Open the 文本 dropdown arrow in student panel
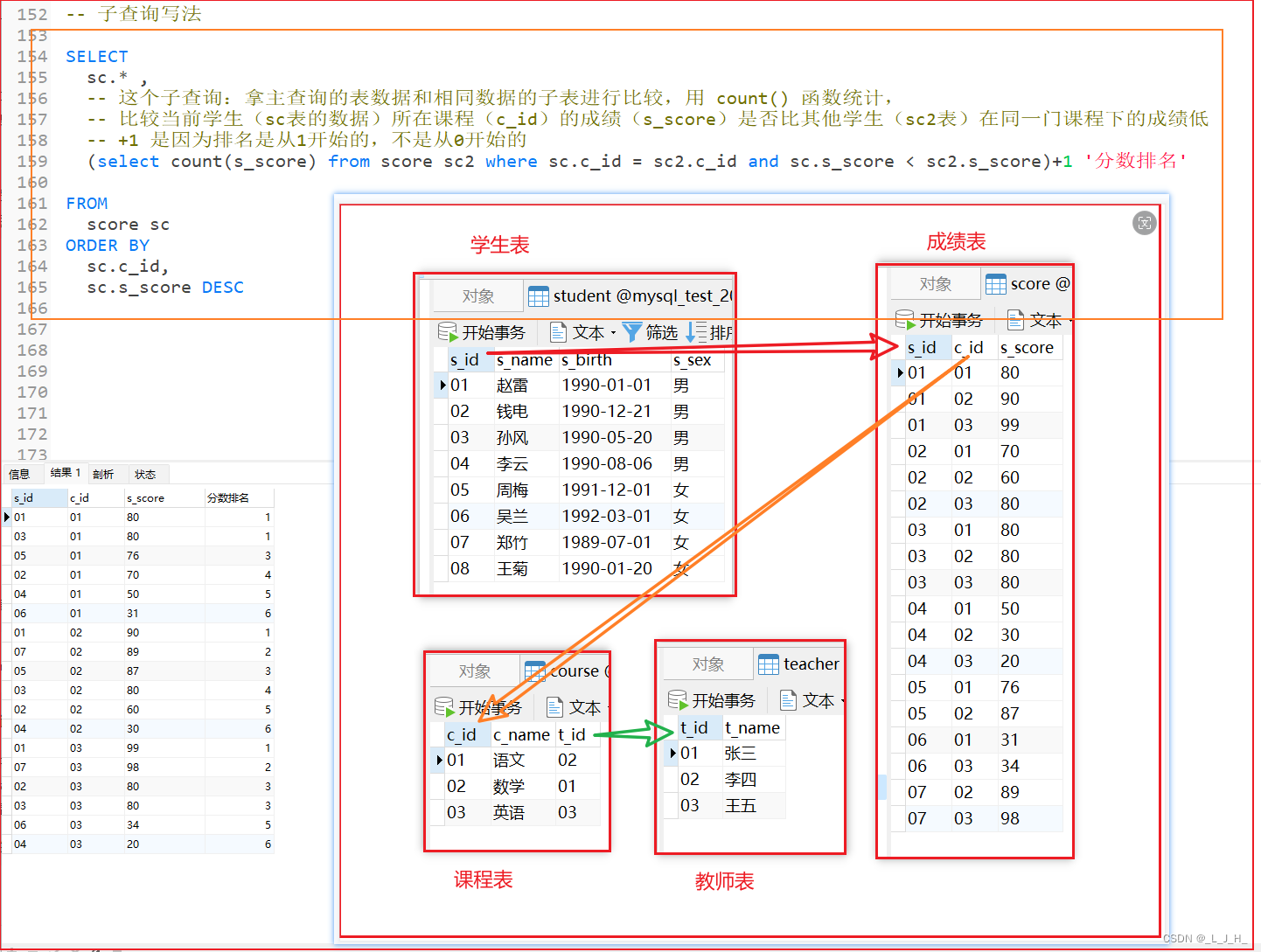1261x952 pixels. 613,333
